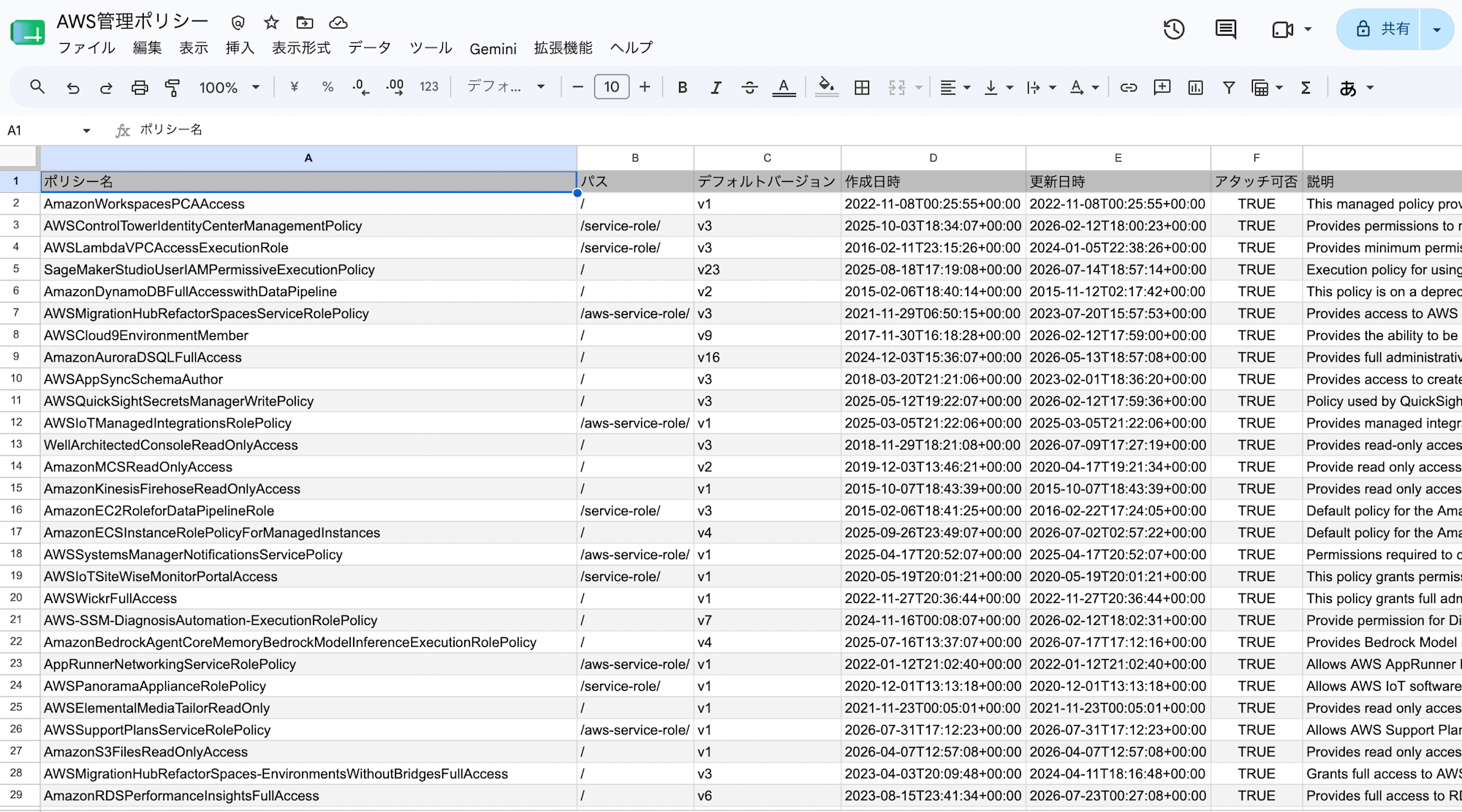The height and width of the screenshot is (812, 1462).
Task: Decrease decimal places
Action: [x=361, y=88]
